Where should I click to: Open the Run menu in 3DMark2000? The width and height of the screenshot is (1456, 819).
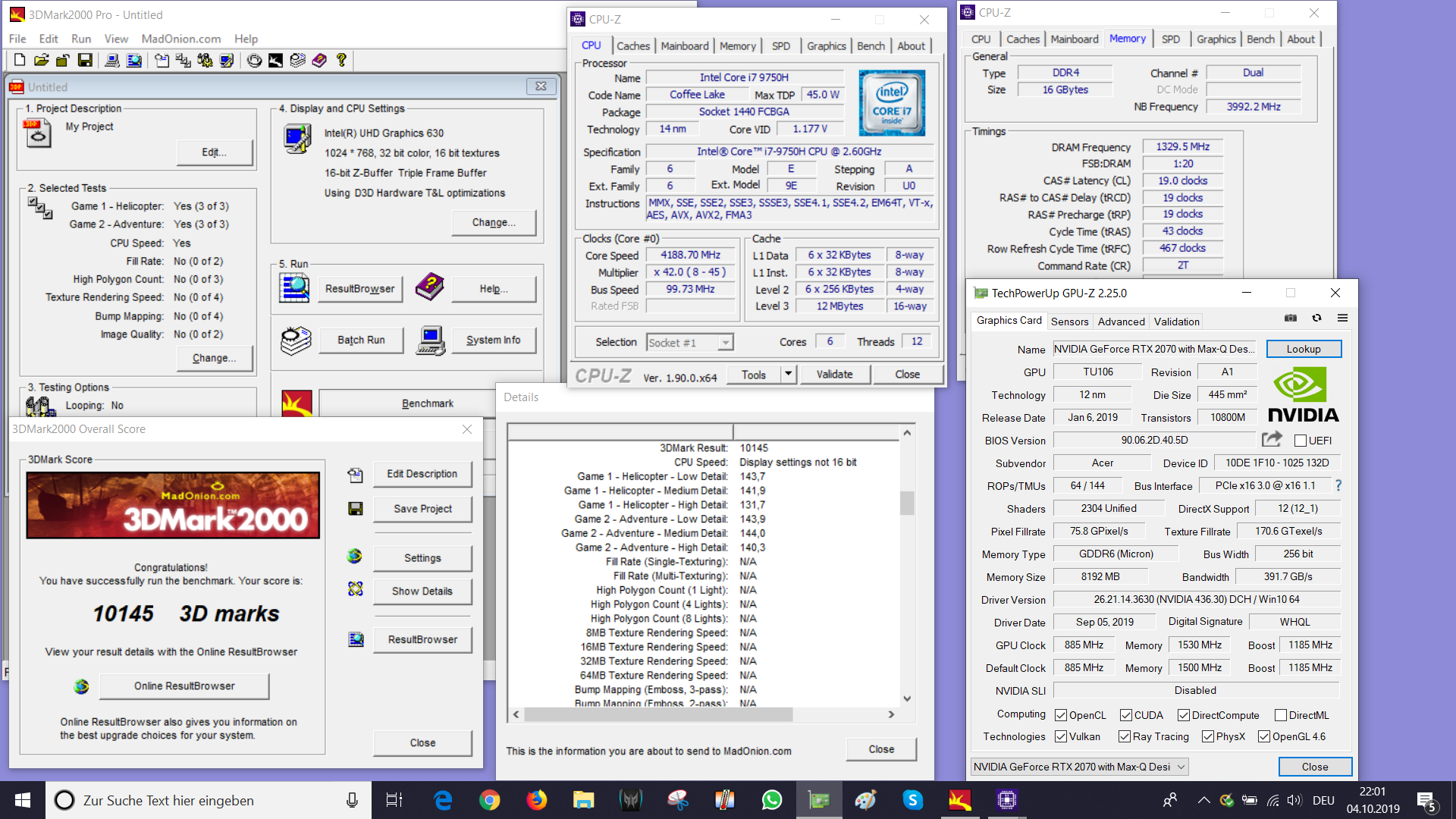pyautogui.click(x=81, y=39)
